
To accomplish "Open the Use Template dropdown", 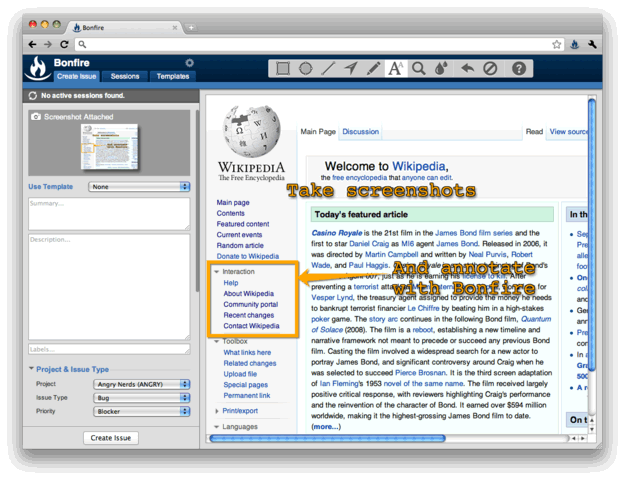I will click(139, 186).
